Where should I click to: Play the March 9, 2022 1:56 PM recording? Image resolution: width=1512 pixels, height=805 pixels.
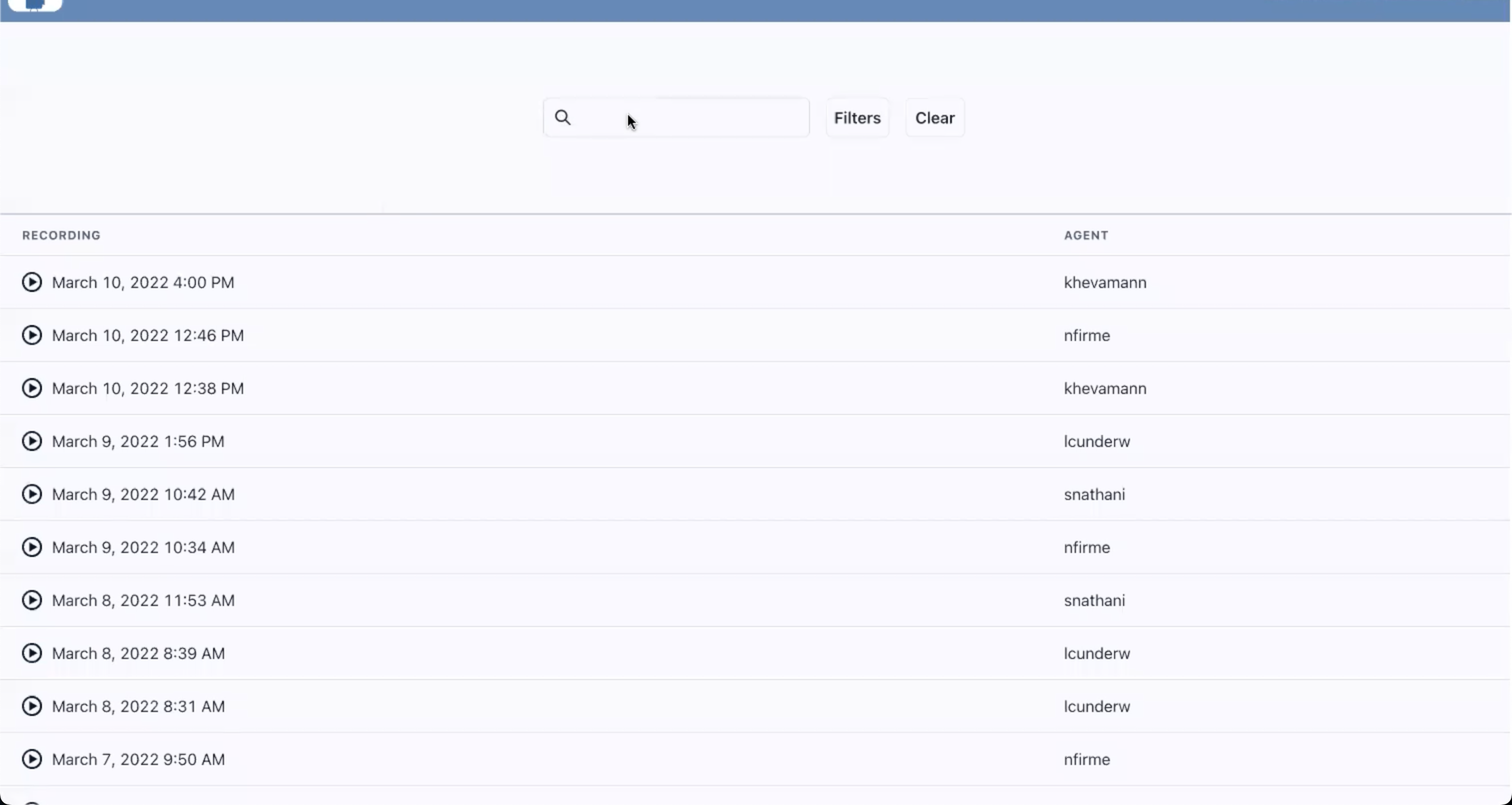point(31,441)
